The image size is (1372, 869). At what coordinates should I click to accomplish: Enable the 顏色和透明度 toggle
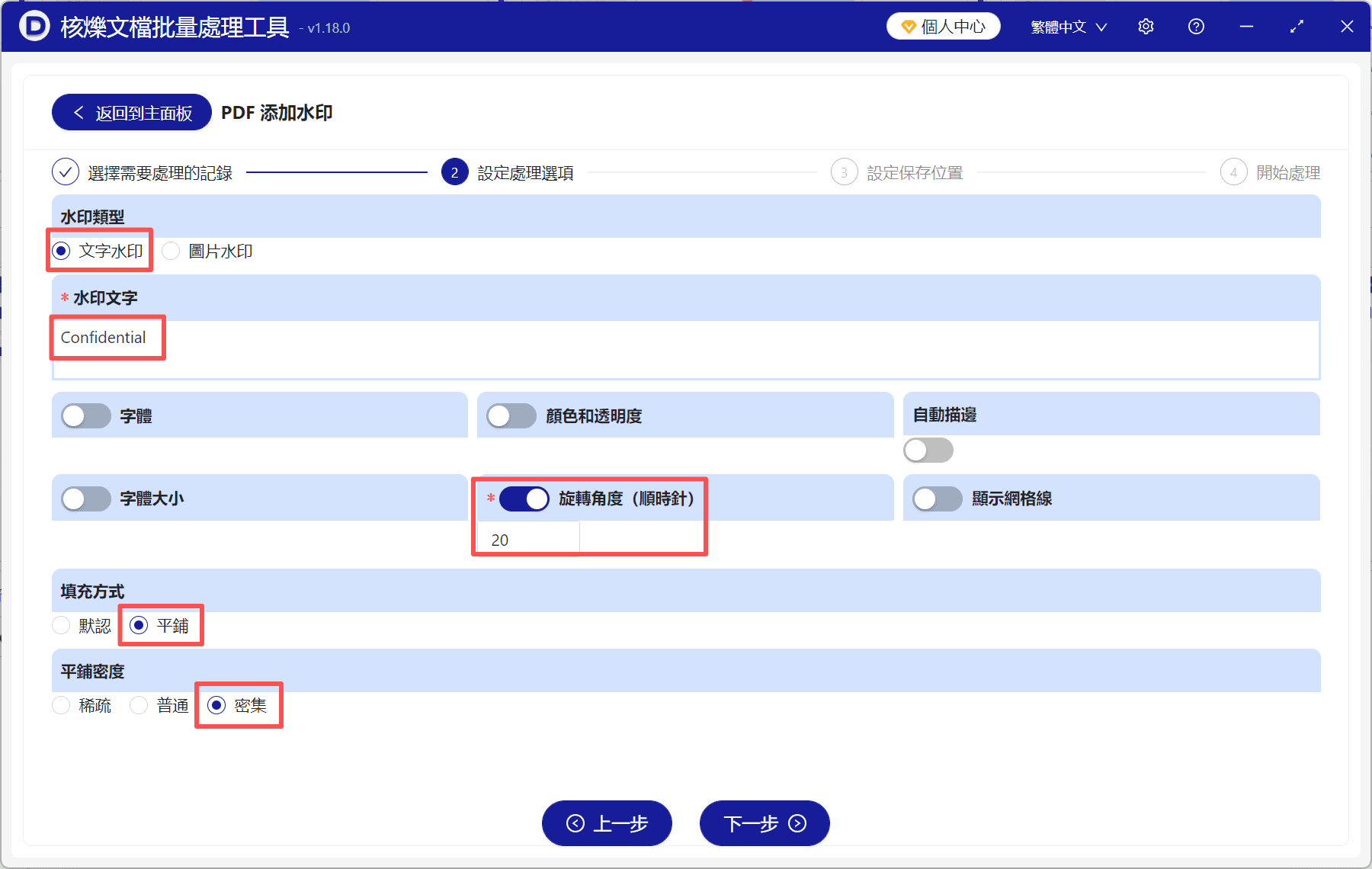coord(511,415)
